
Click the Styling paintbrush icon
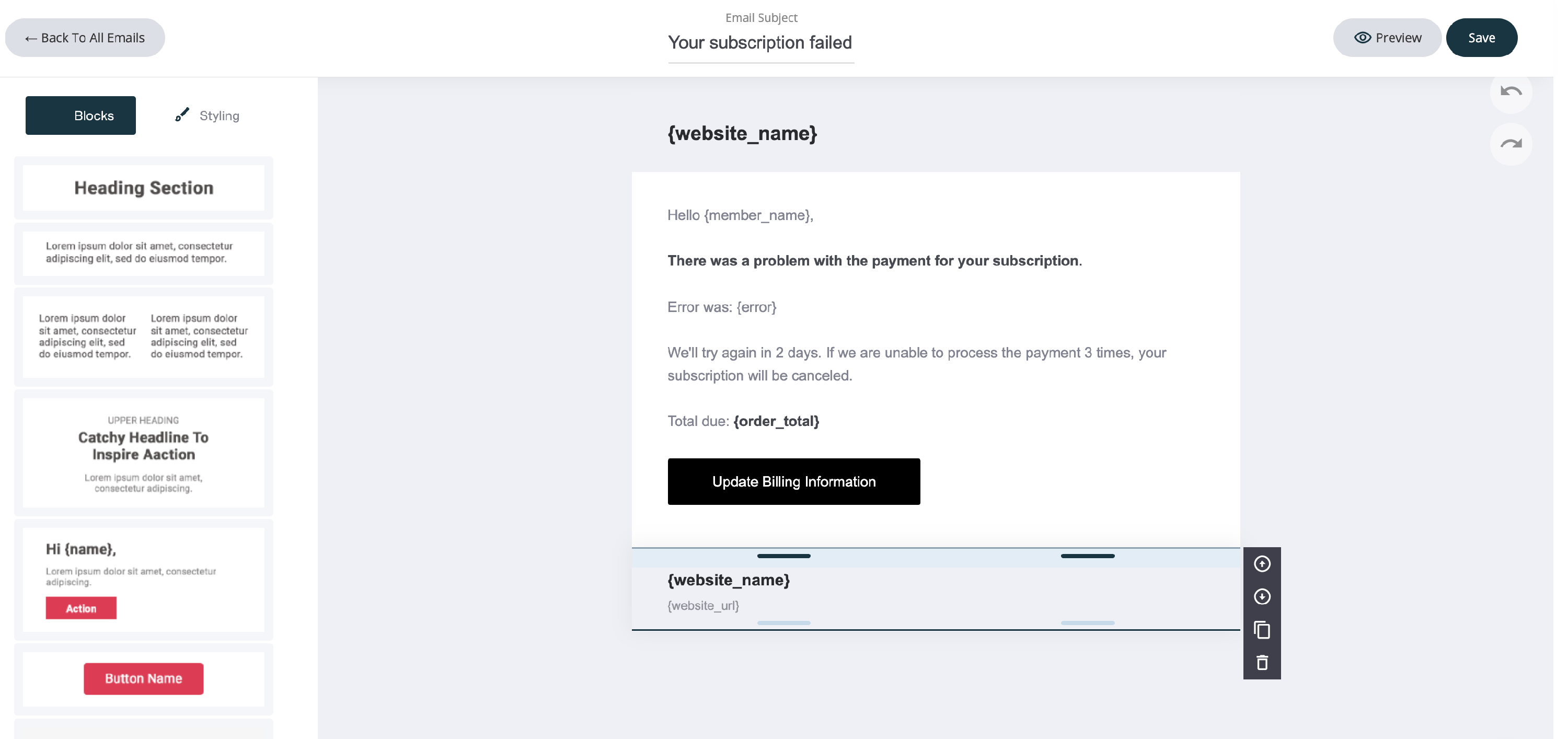(182, 115)
